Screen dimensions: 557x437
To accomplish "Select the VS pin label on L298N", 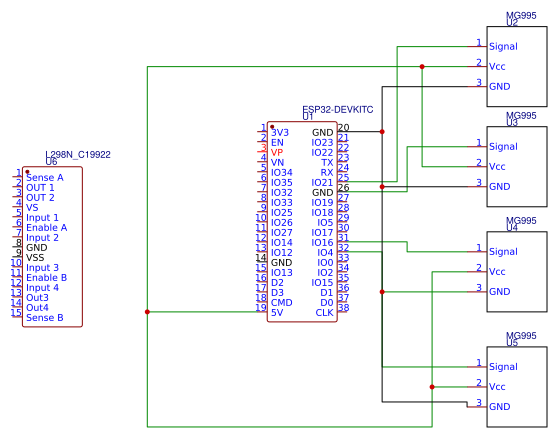I will (x=32, y=207).
